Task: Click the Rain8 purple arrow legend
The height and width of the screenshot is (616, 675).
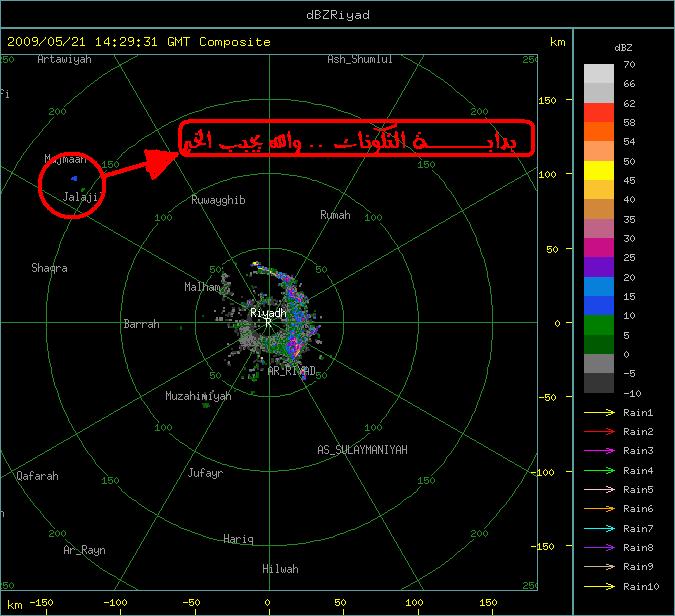Action: [x=599, y=548]
